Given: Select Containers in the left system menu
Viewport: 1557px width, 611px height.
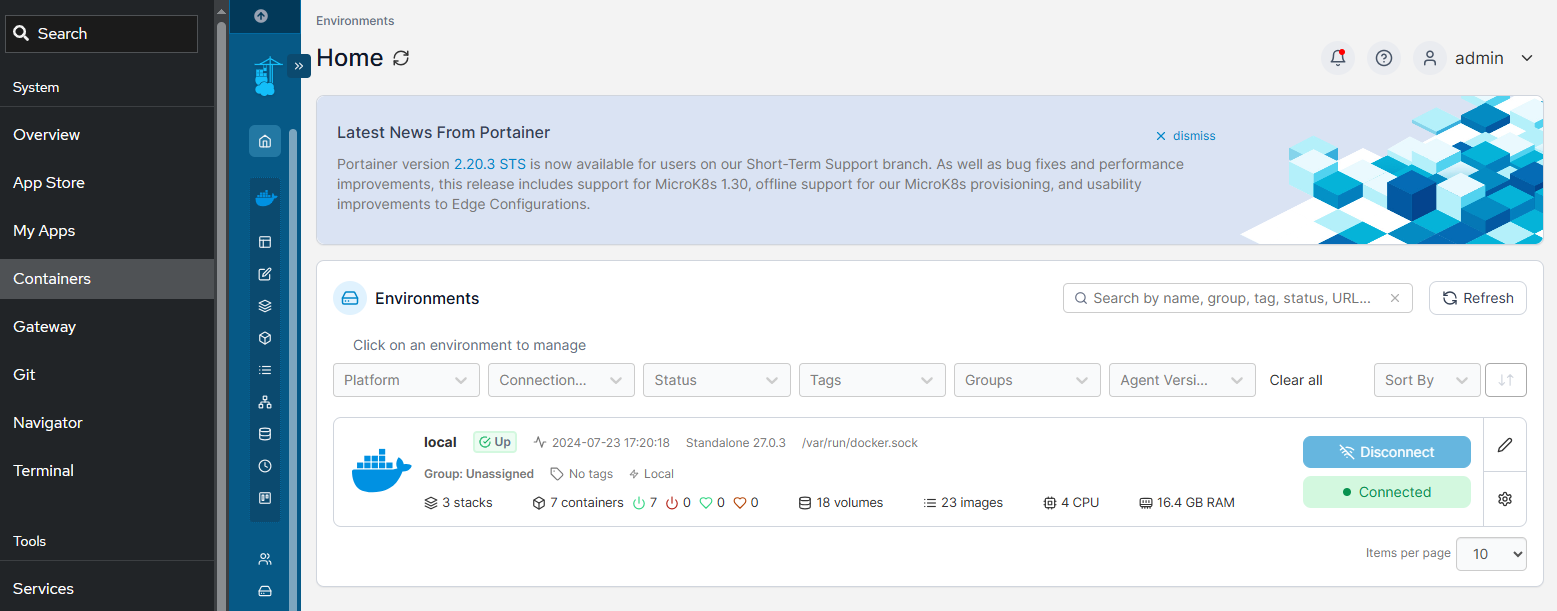Looking at the screenshot, I should [52, 279].
